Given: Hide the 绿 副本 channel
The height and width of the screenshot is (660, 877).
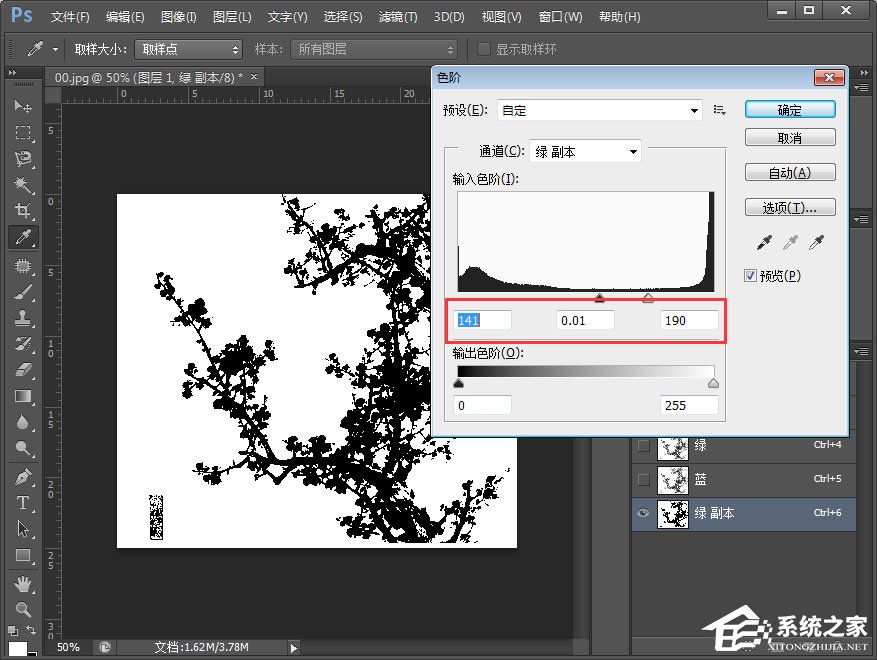Looking at the screenshot, I should point(643,513).
